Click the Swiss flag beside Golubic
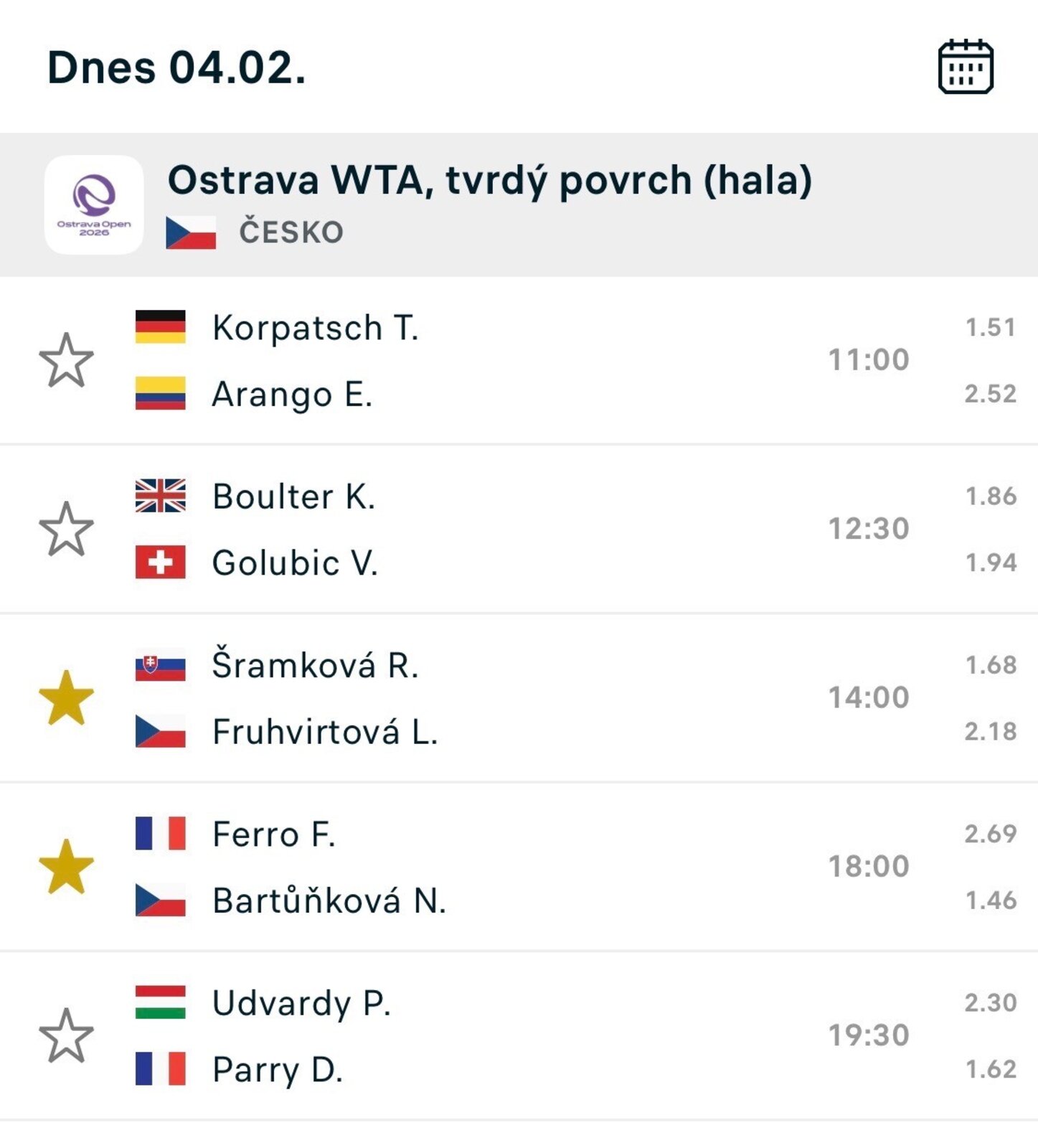The image size is (1038, 1148). pyautogui.click(x=161, y=563)
